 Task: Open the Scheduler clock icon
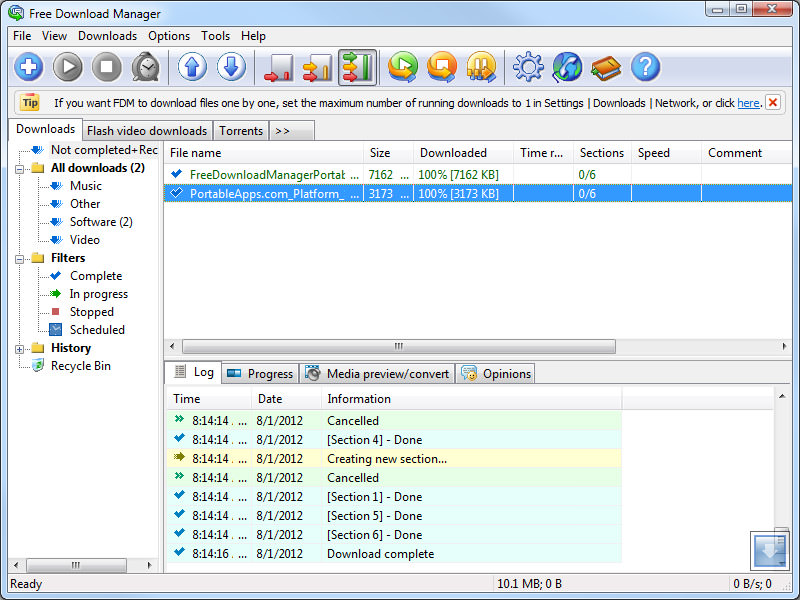coord(146,67)
